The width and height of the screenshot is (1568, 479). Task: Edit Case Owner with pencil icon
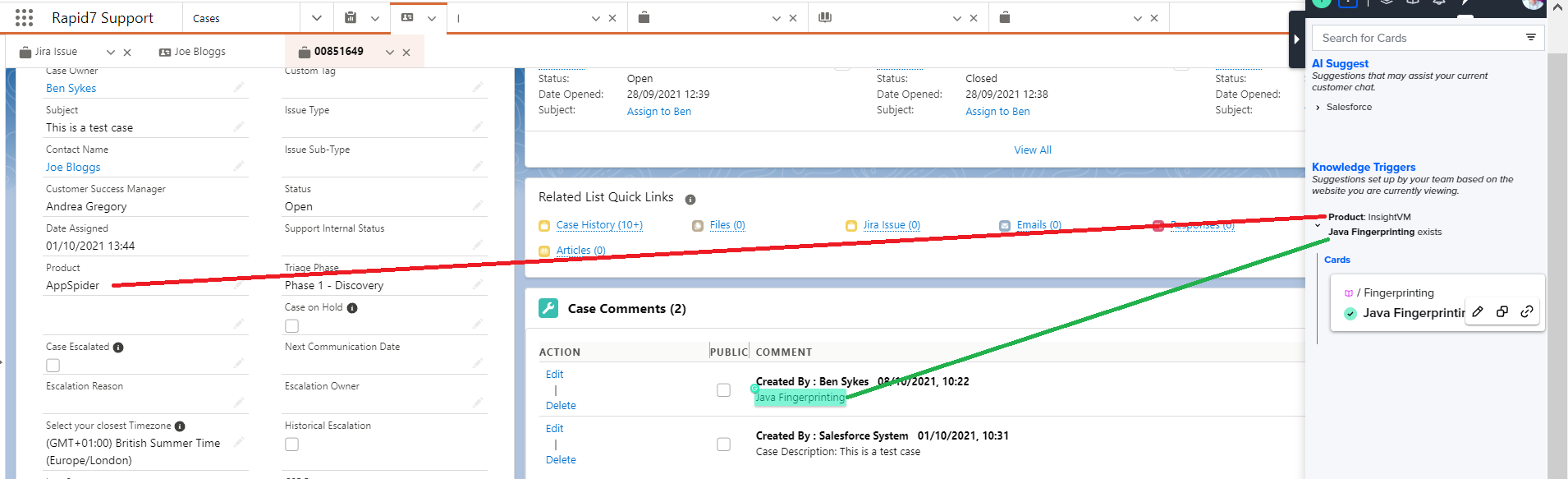pyautogui.click(x=238, y=86)
